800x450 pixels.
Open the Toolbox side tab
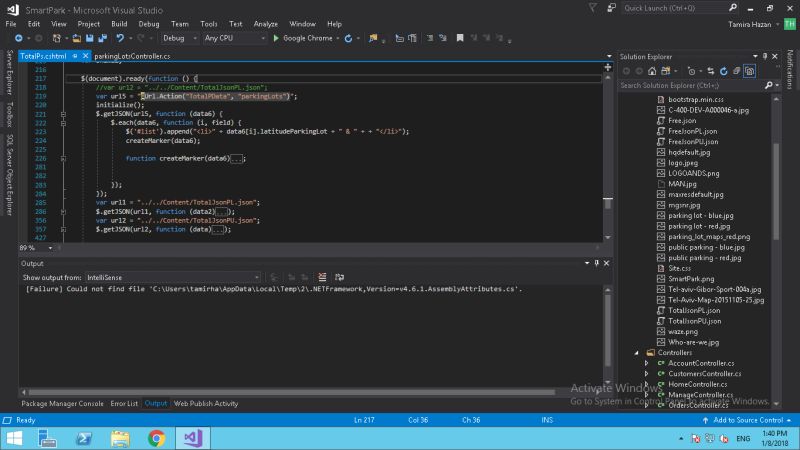tap(9, 114)
